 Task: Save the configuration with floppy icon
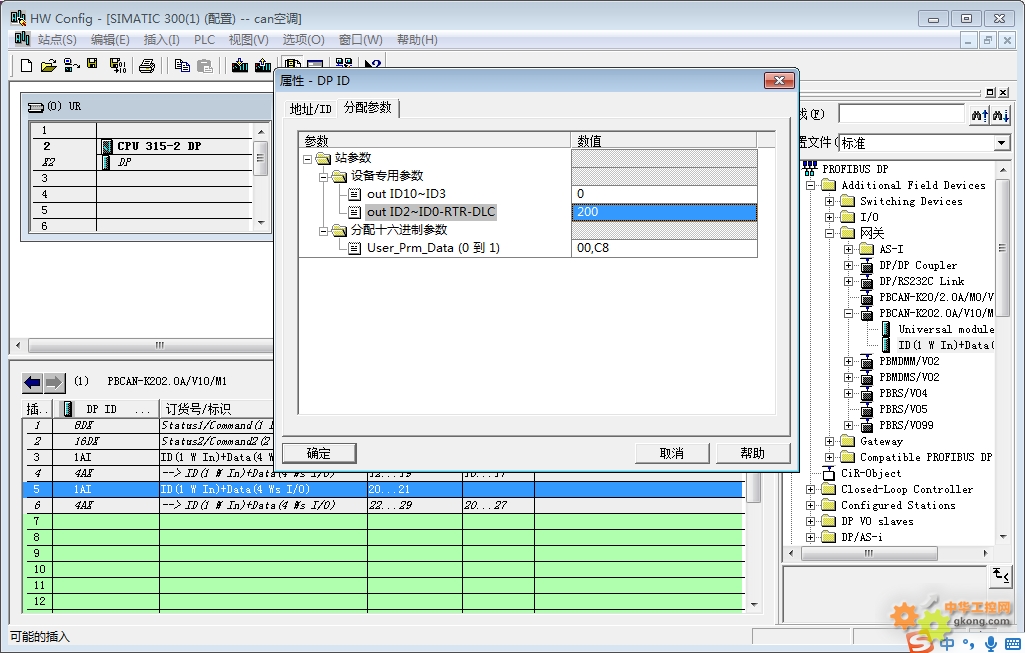[x=92, y=64]
